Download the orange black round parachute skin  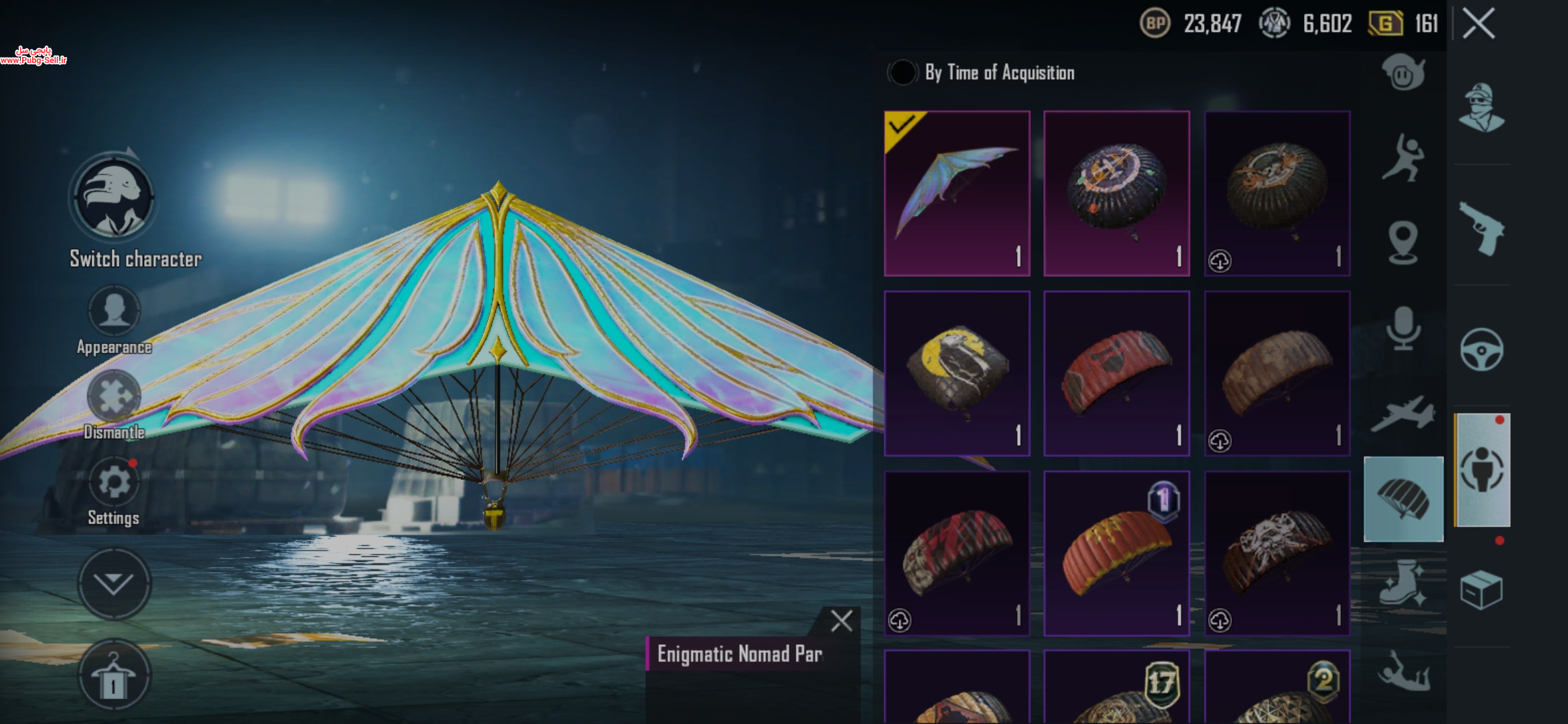[x=1220, y=261]
